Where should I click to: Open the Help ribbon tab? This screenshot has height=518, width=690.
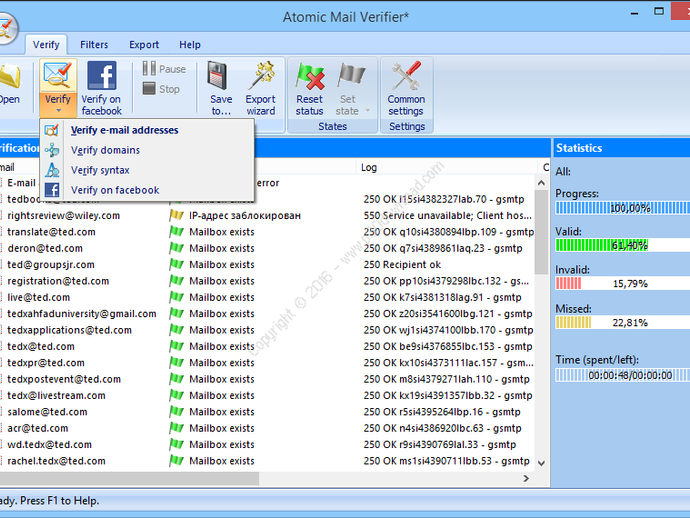(190, 44)
